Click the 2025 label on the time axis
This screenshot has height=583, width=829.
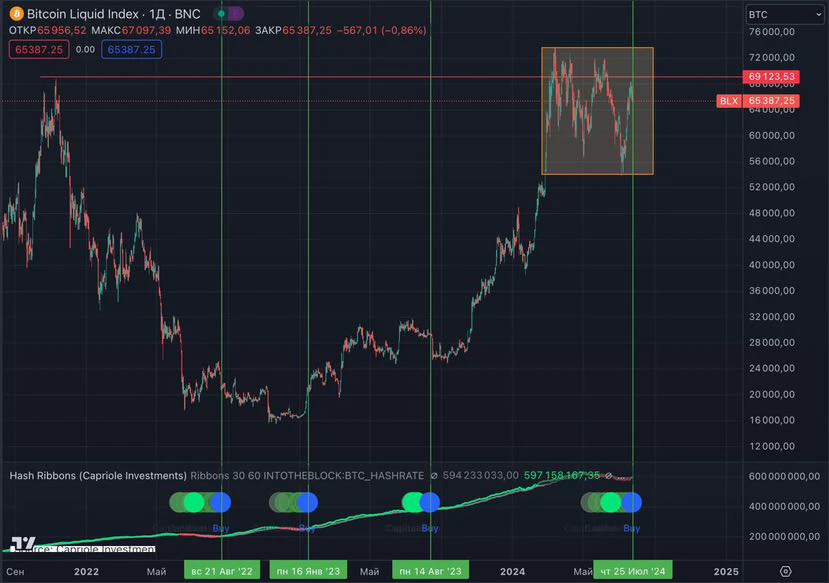[726, 571]
